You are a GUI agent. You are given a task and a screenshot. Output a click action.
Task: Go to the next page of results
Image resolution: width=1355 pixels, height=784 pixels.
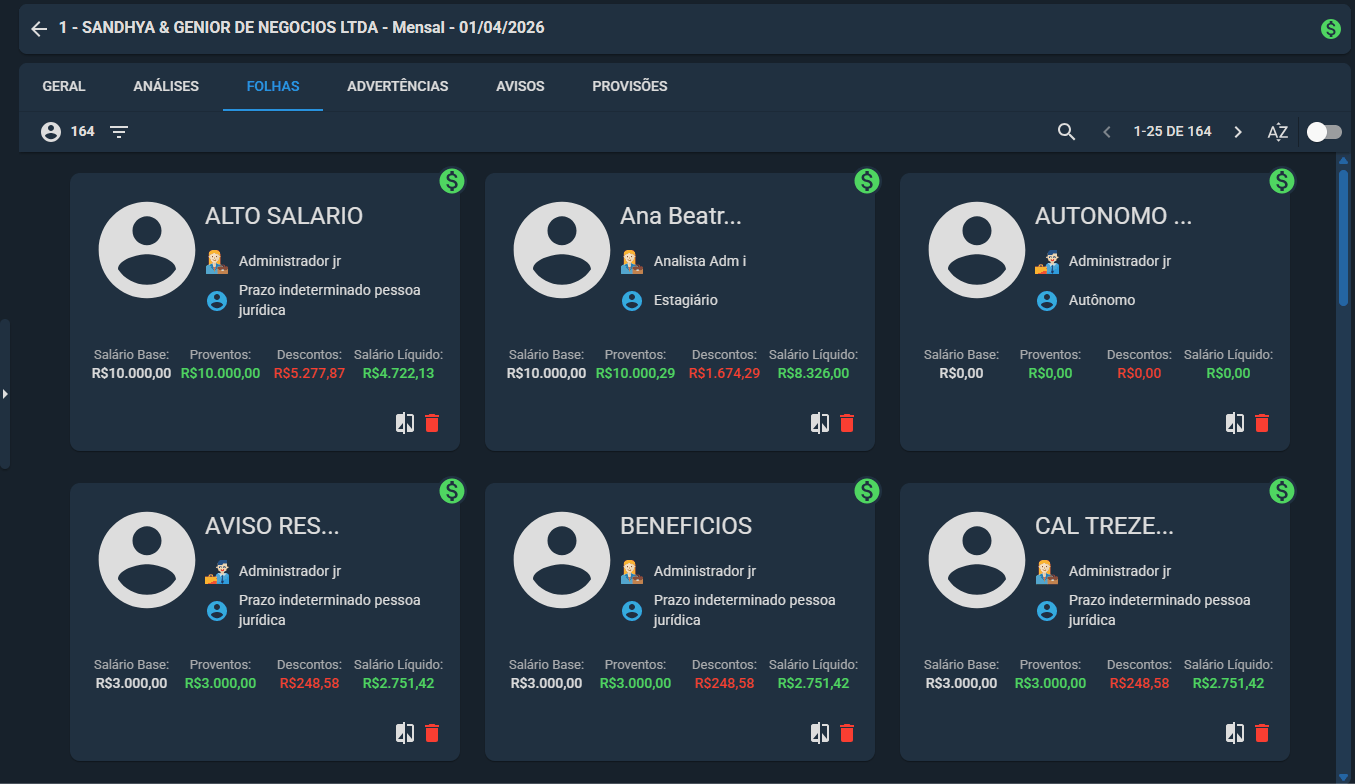(x=1238, y=132)
